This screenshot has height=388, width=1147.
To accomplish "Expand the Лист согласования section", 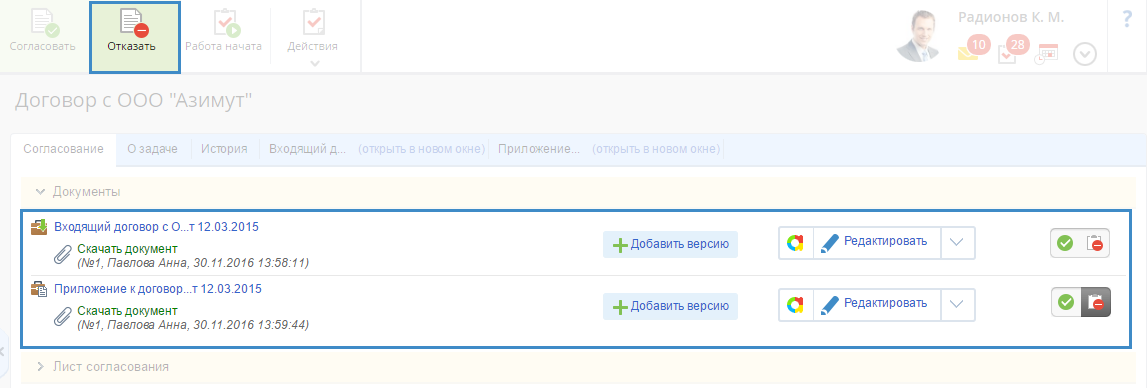I will coord(102,366).
